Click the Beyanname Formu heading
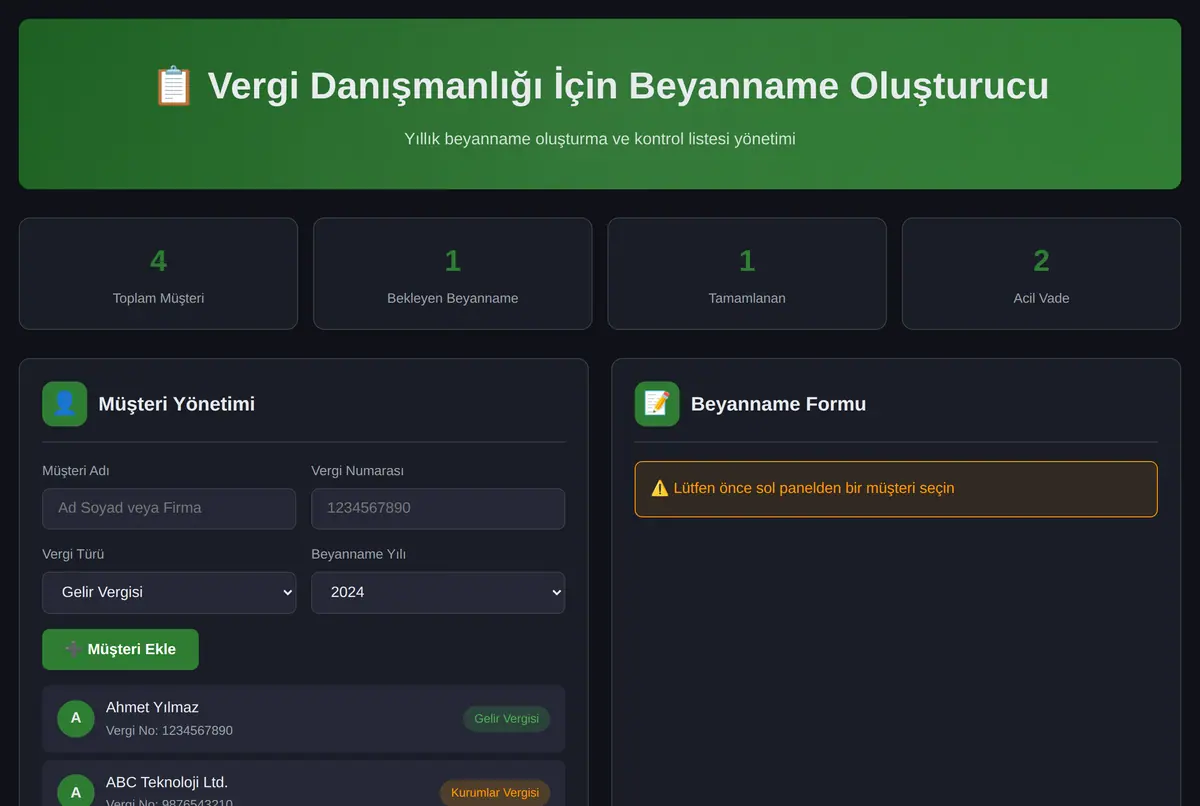The width and height of the screenshot is (1200, 806). (779, 404)
